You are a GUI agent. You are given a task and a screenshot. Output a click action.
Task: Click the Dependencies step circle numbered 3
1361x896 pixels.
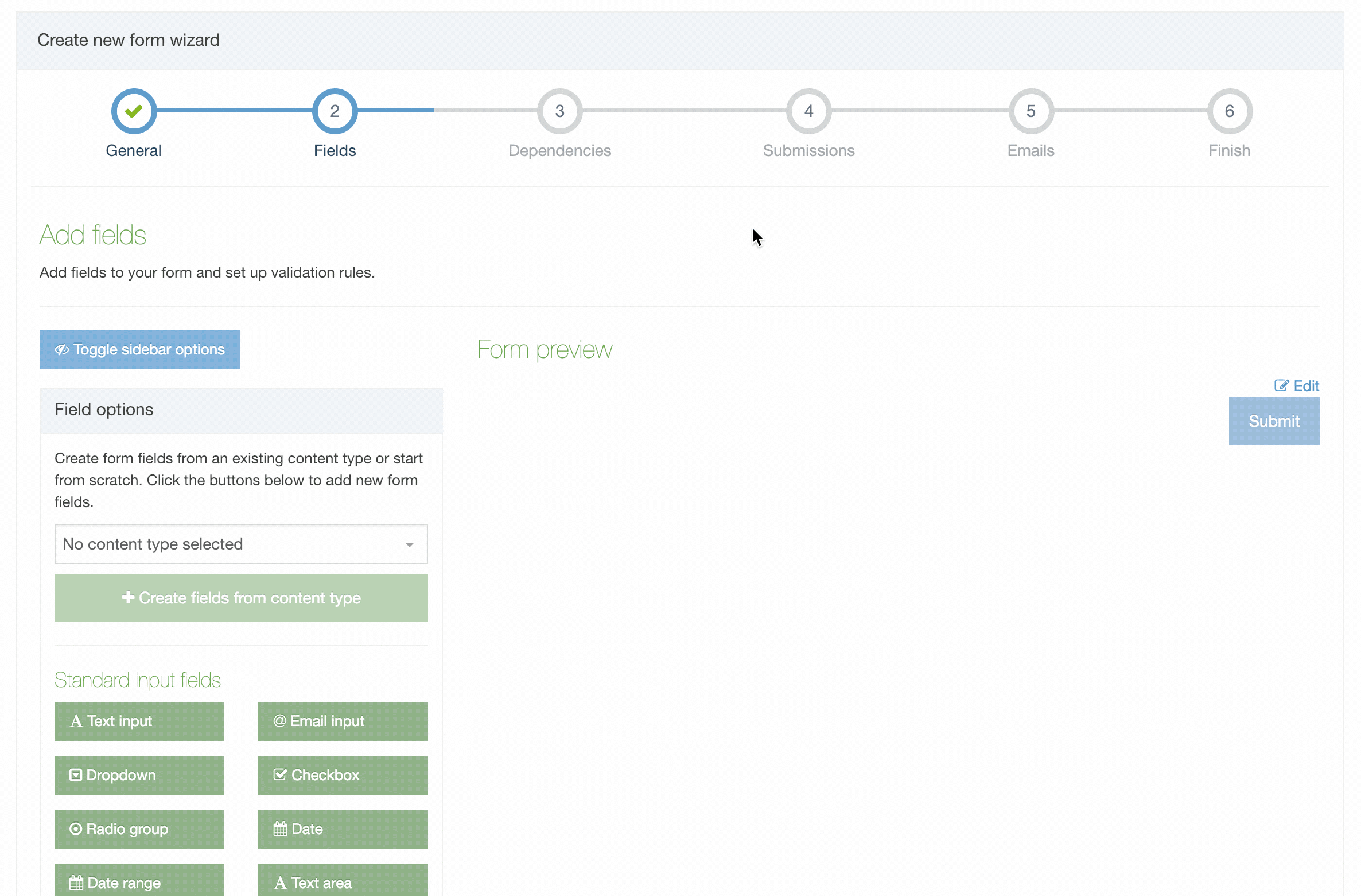(x=559, y=111)
